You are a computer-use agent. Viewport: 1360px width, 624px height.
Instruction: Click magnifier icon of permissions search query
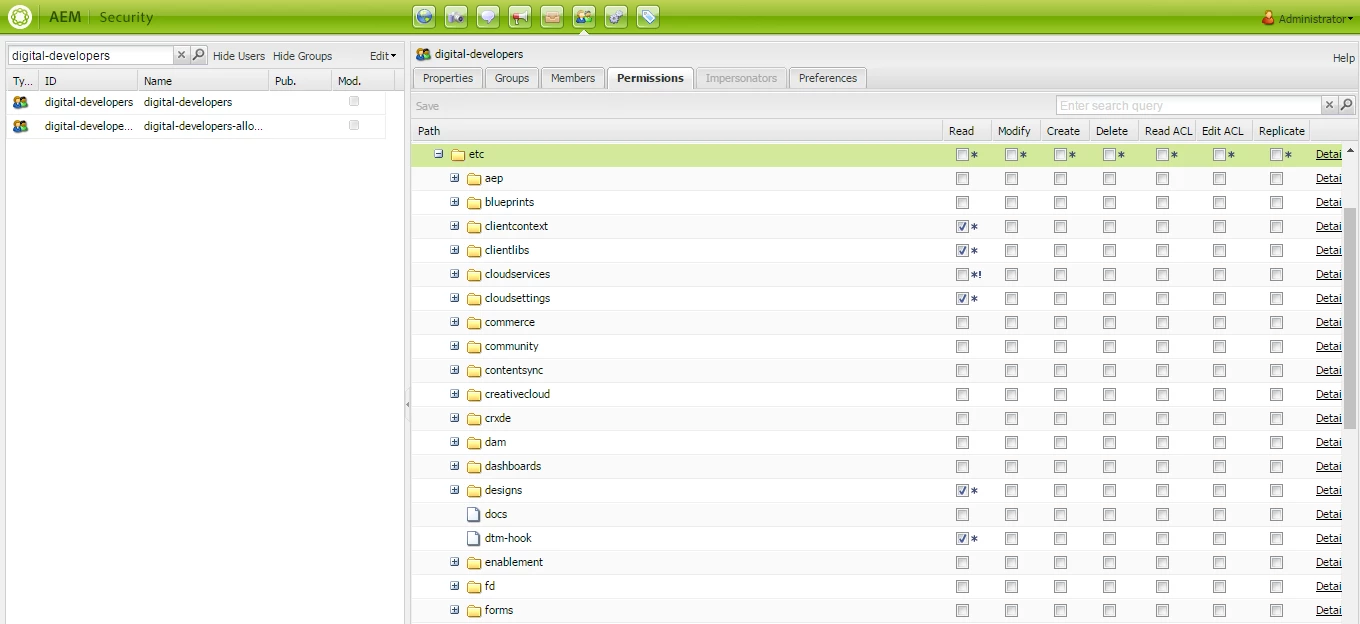[1347, 105]
